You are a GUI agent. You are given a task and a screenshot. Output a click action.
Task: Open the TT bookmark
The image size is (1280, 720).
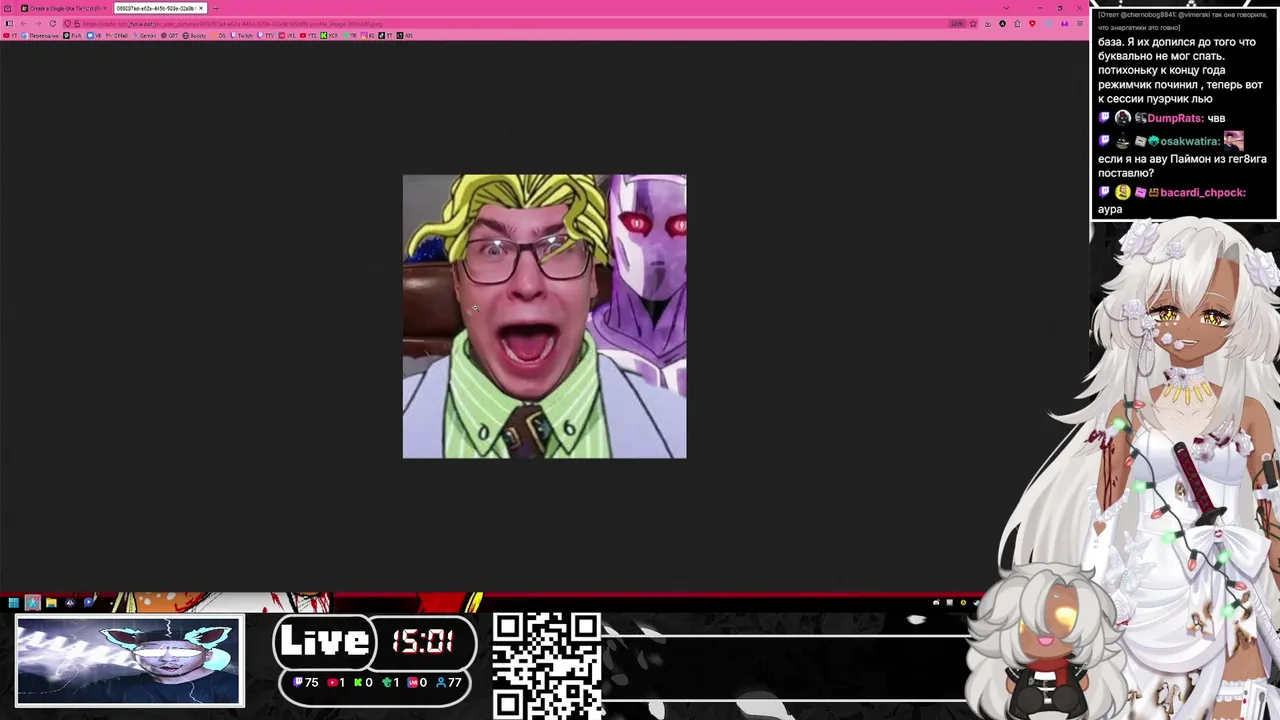click(385, 35)
